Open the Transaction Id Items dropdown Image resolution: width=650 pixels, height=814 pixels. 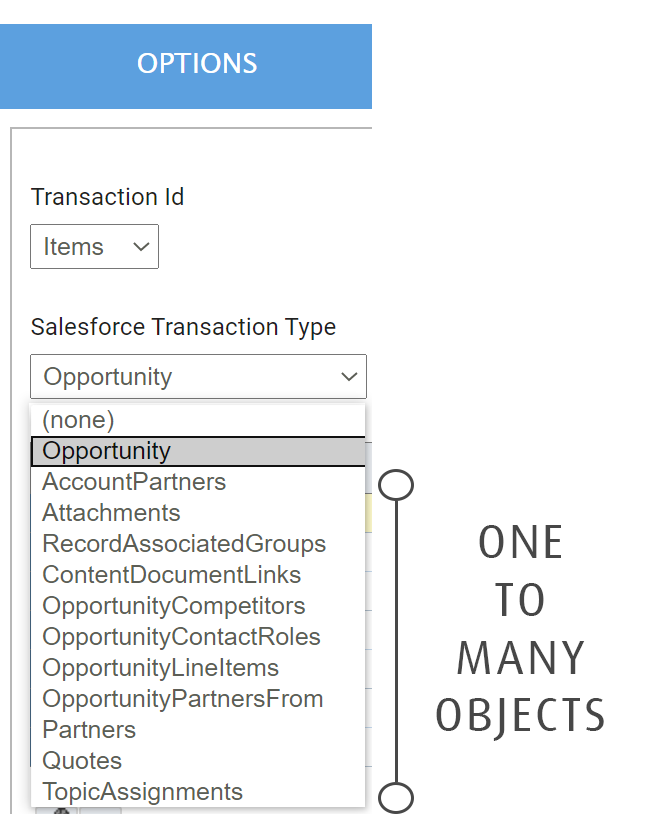(x=94, y=247)
